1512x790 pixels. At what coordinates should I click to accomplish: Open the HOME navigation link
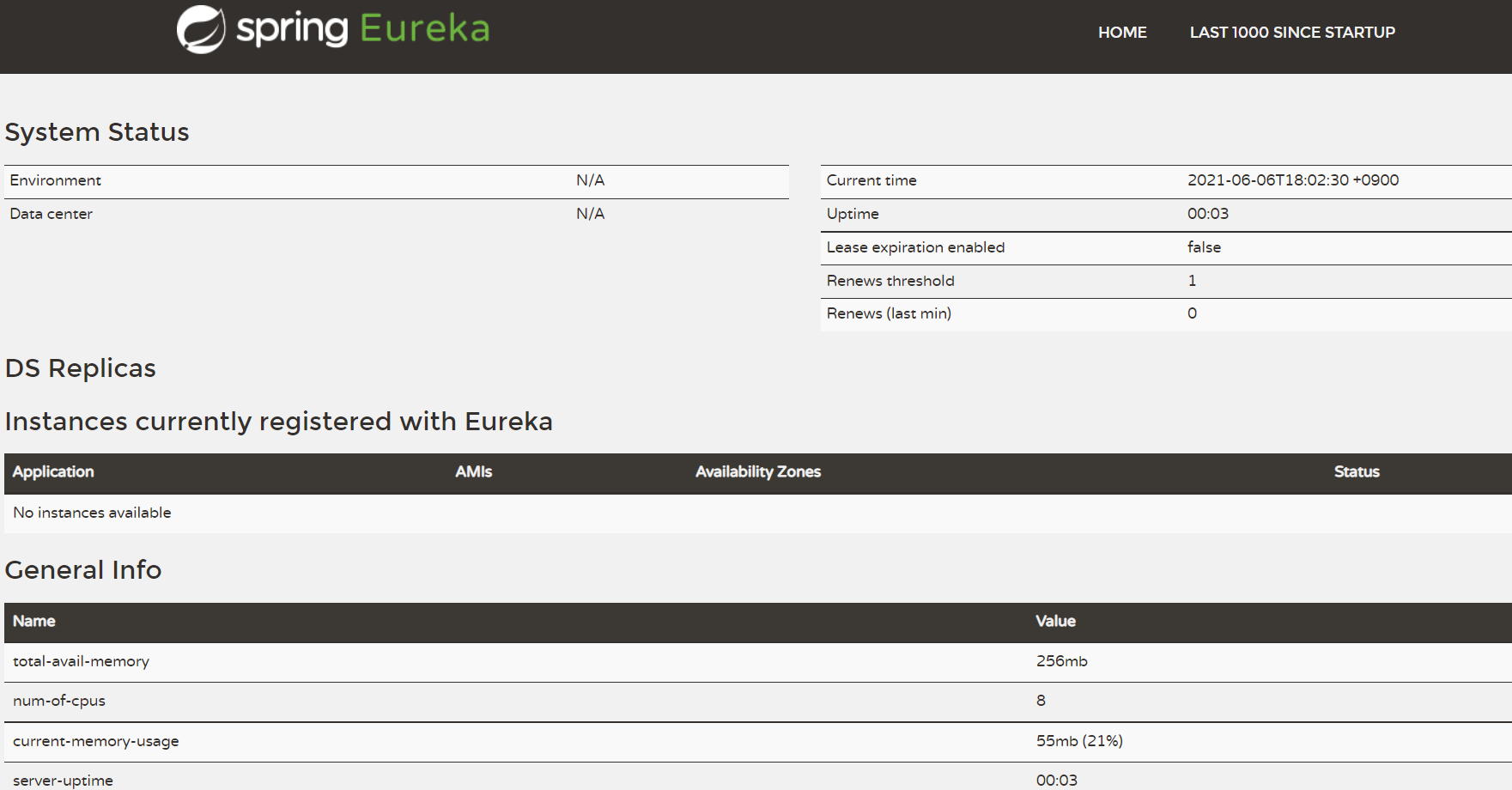click(1122, 33)
